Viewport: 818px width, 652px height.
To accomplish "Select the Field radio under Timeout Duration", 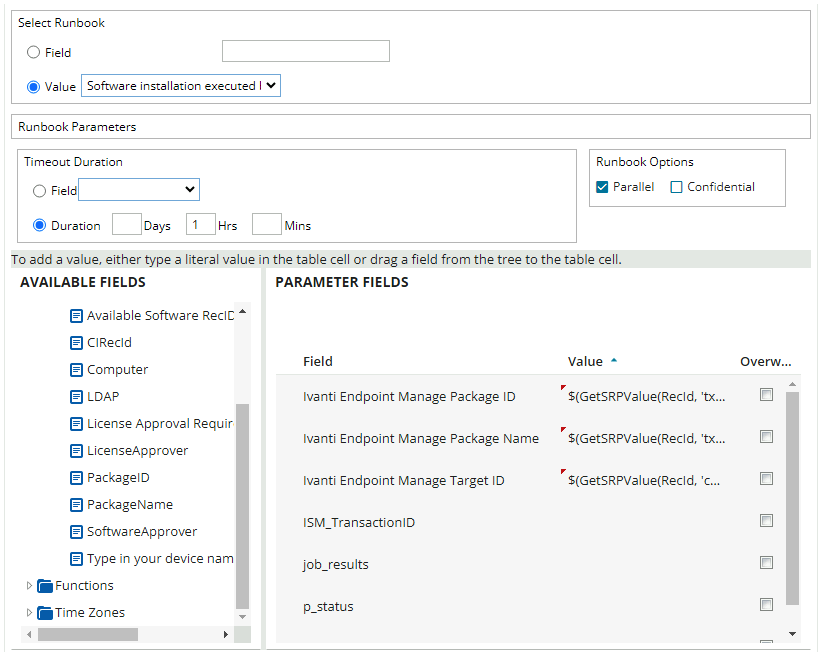I will (x=40, y=191).
